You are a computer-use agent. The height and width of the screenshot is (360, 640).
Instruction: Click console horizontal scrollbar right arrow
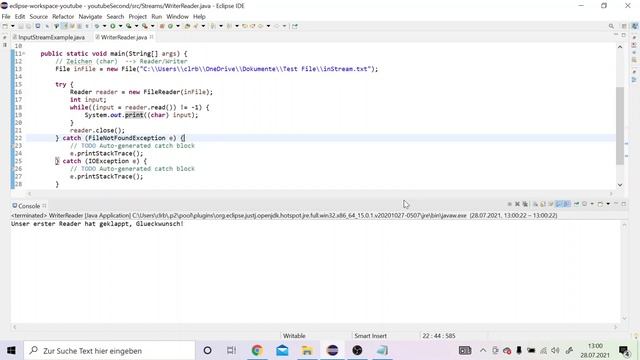616,327
